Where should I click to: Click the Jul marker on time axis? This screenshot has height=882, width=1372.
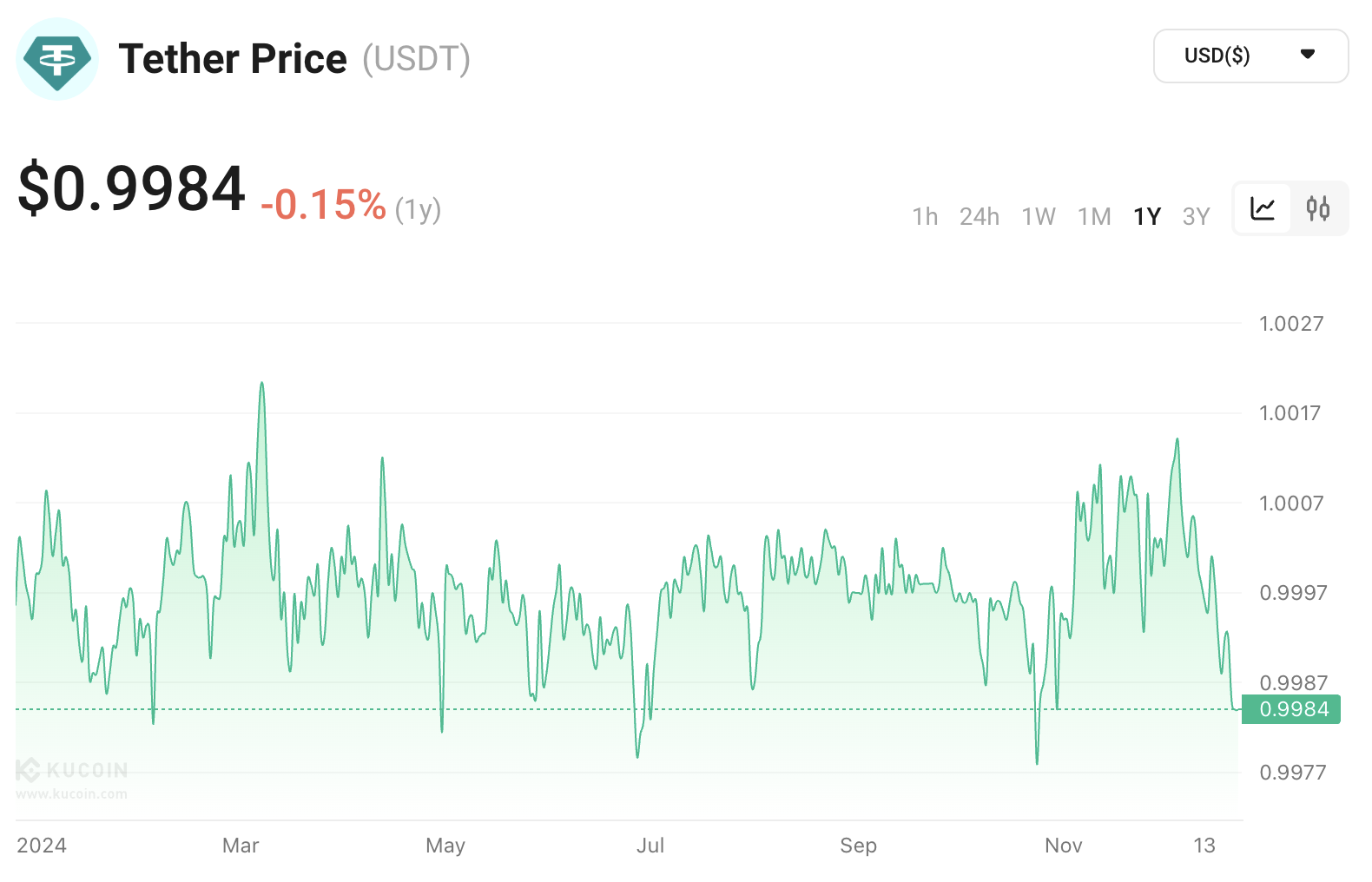(x=650, y=846)
